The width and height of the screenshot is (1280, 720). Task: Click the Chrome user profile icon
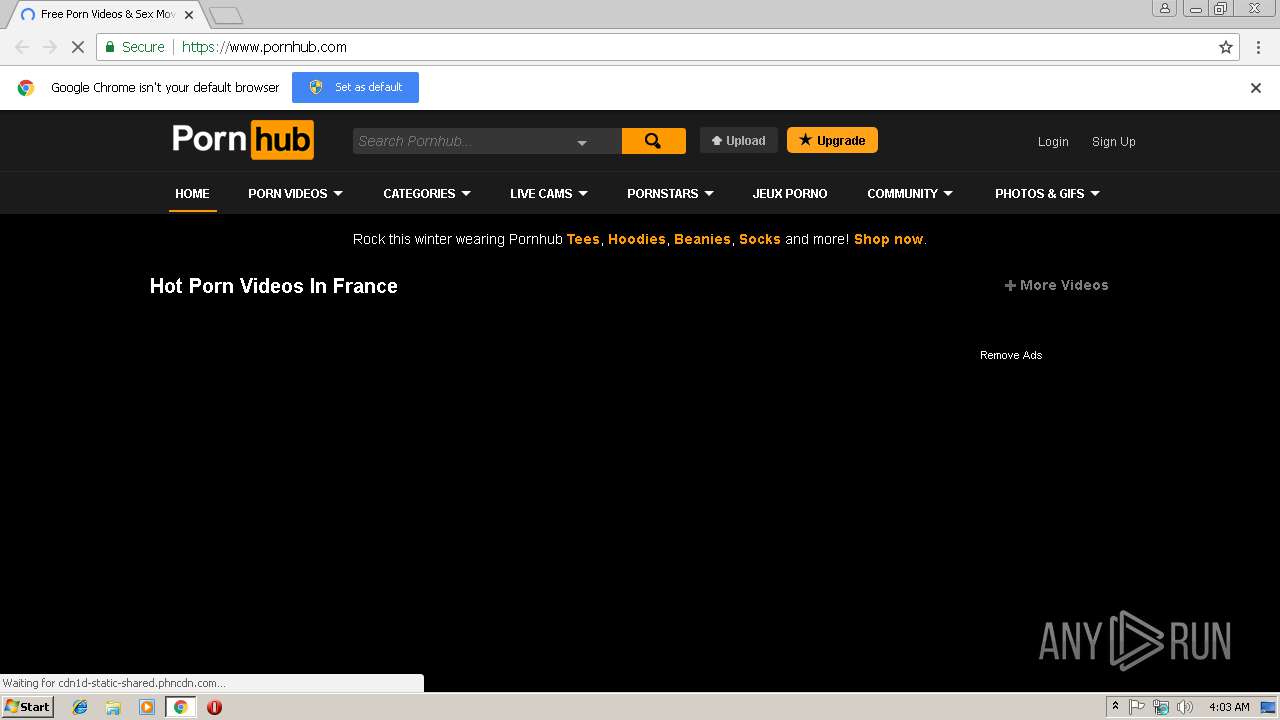1164,8
